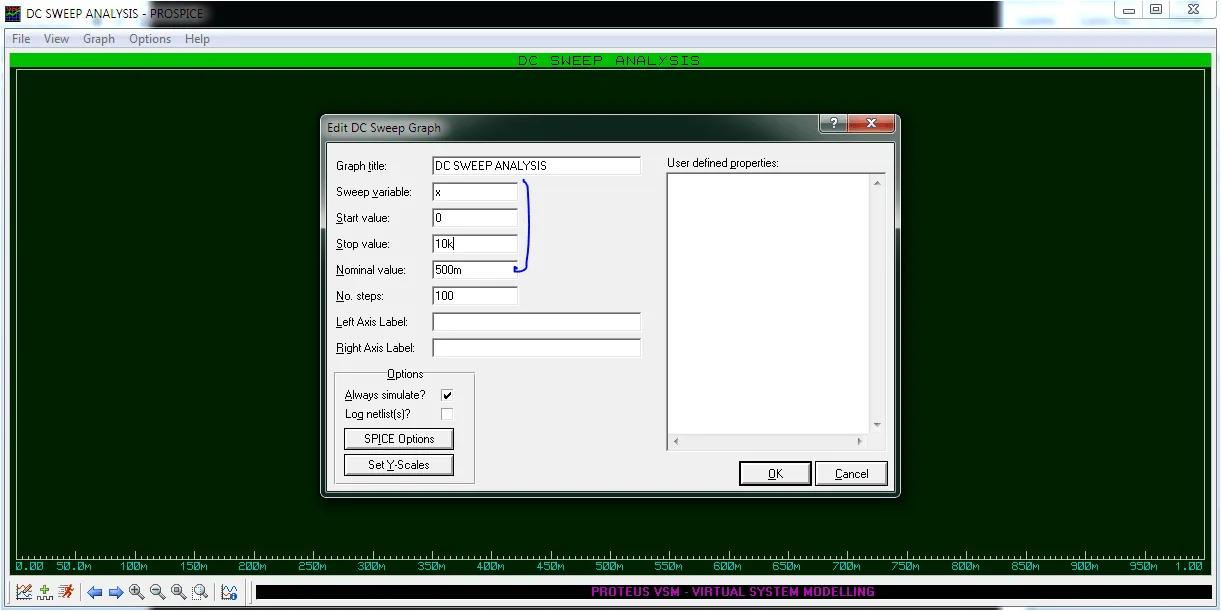Click the OK button
Image resolution: width=1221 pixels, height=611 pixels.
coord(775,474)
